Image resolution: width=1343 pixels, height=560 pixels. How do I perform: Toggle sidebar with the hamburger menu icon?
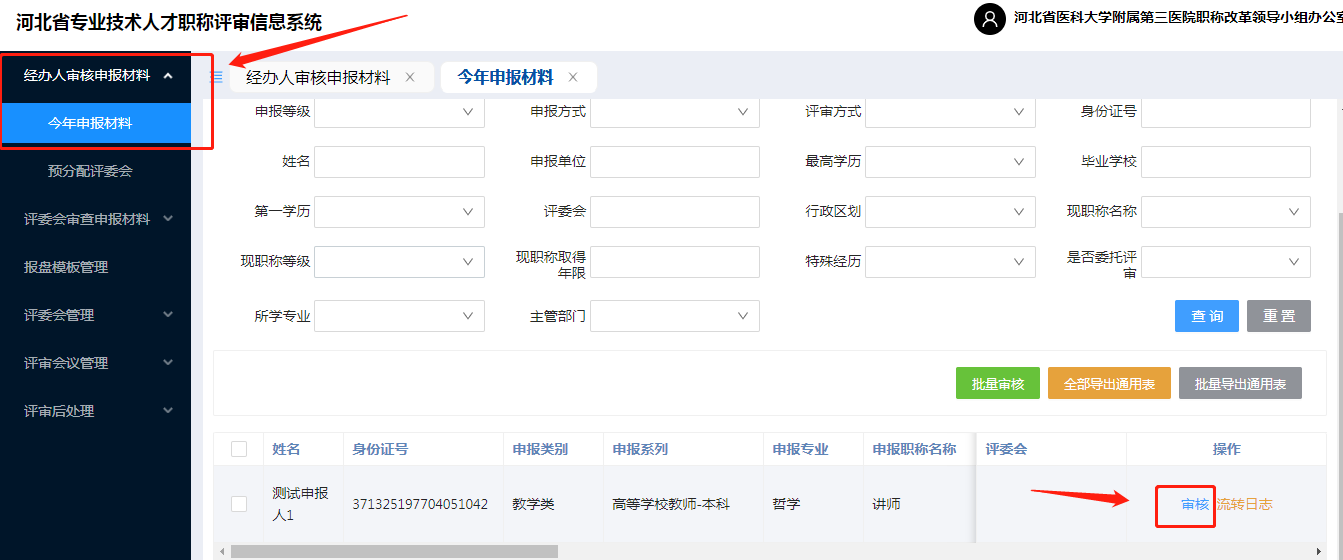pos(216,77)
